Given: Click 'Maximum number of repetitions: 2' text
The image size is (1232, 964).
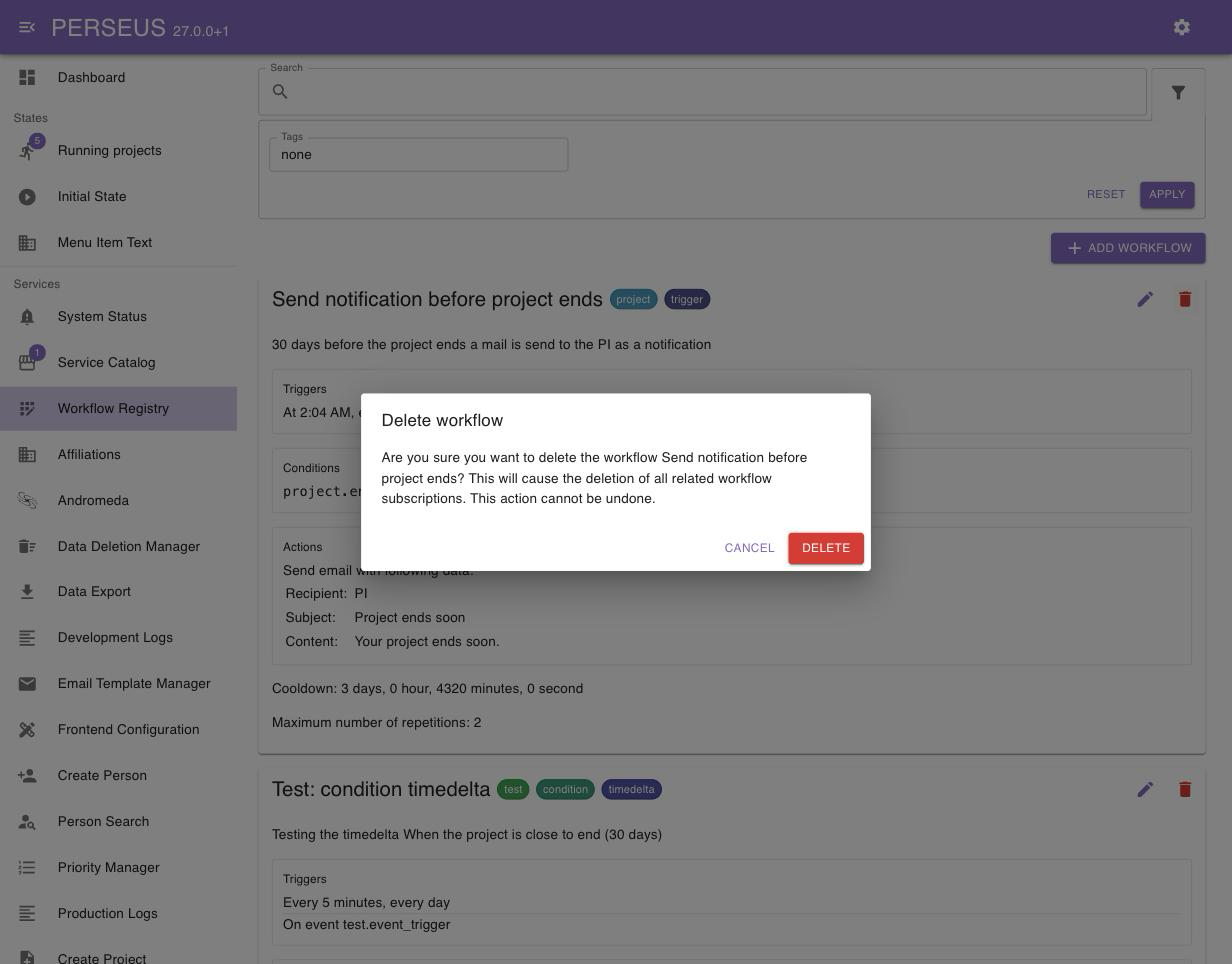Looking at the screenshot, I should point(376,722).
